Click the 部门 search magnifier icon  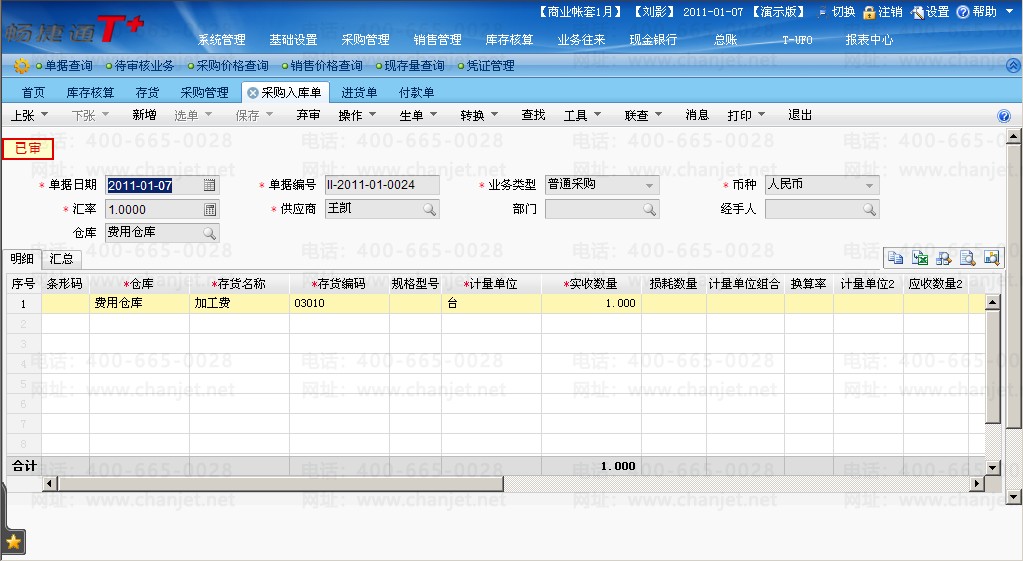point(649,209)
